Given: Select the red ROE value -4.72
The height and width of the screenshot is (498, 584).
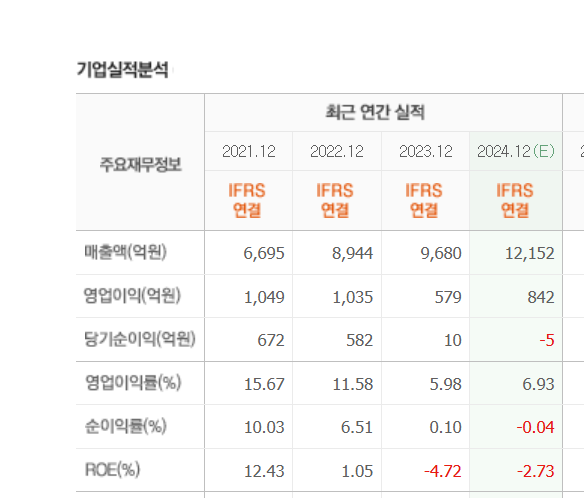Looking at the screenshot, I should pos(443,472).
